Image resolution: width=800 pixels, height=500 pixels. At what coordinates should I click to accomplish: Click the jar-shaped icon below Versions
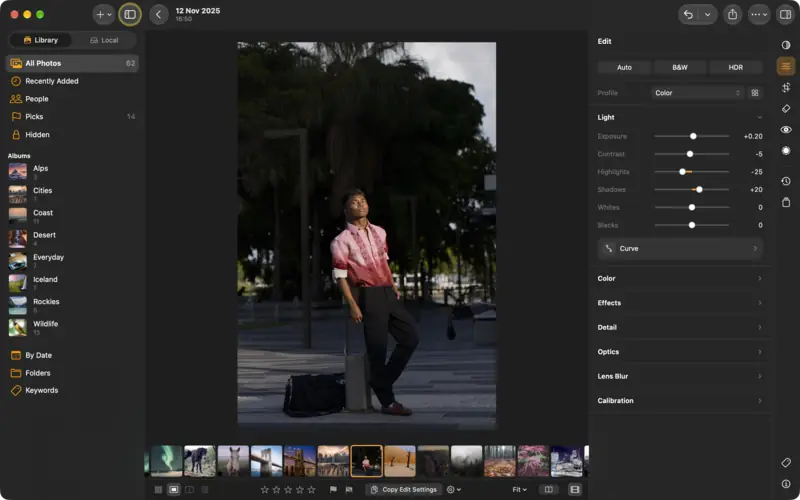786,202
